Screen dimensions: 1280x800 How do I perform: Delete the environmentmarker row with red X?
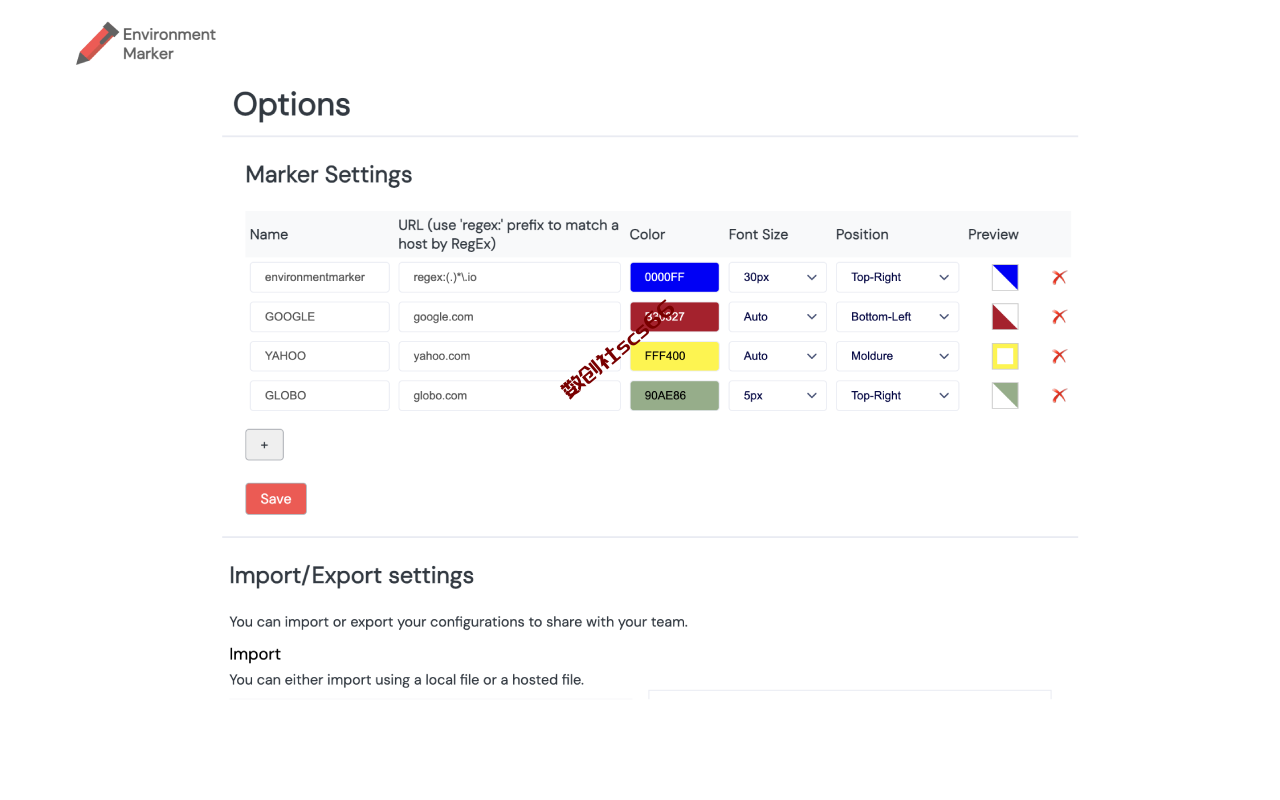click(1059, 277)
